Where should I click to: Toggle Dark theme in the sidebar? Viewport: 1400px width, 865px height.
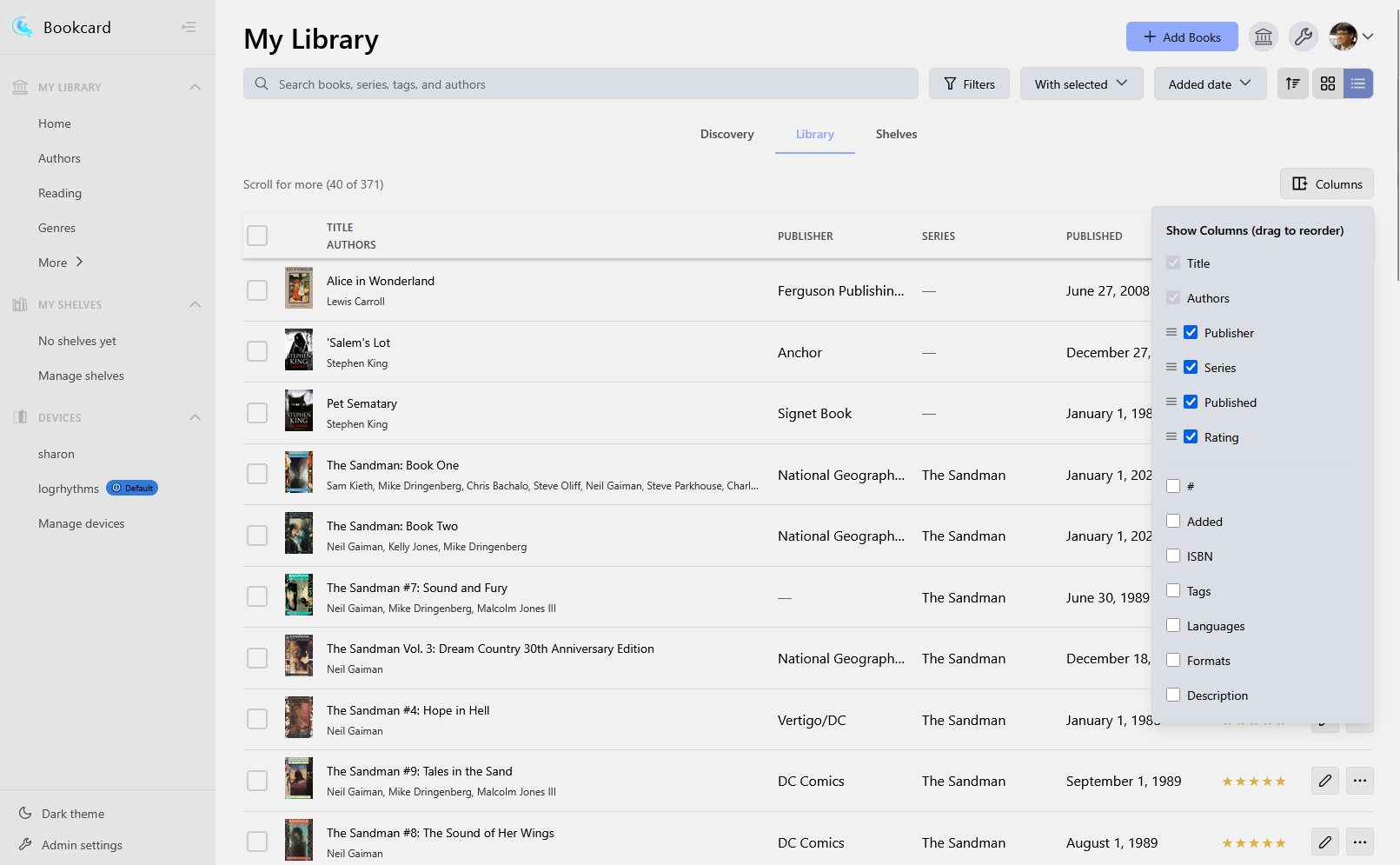tap(73, 814)
